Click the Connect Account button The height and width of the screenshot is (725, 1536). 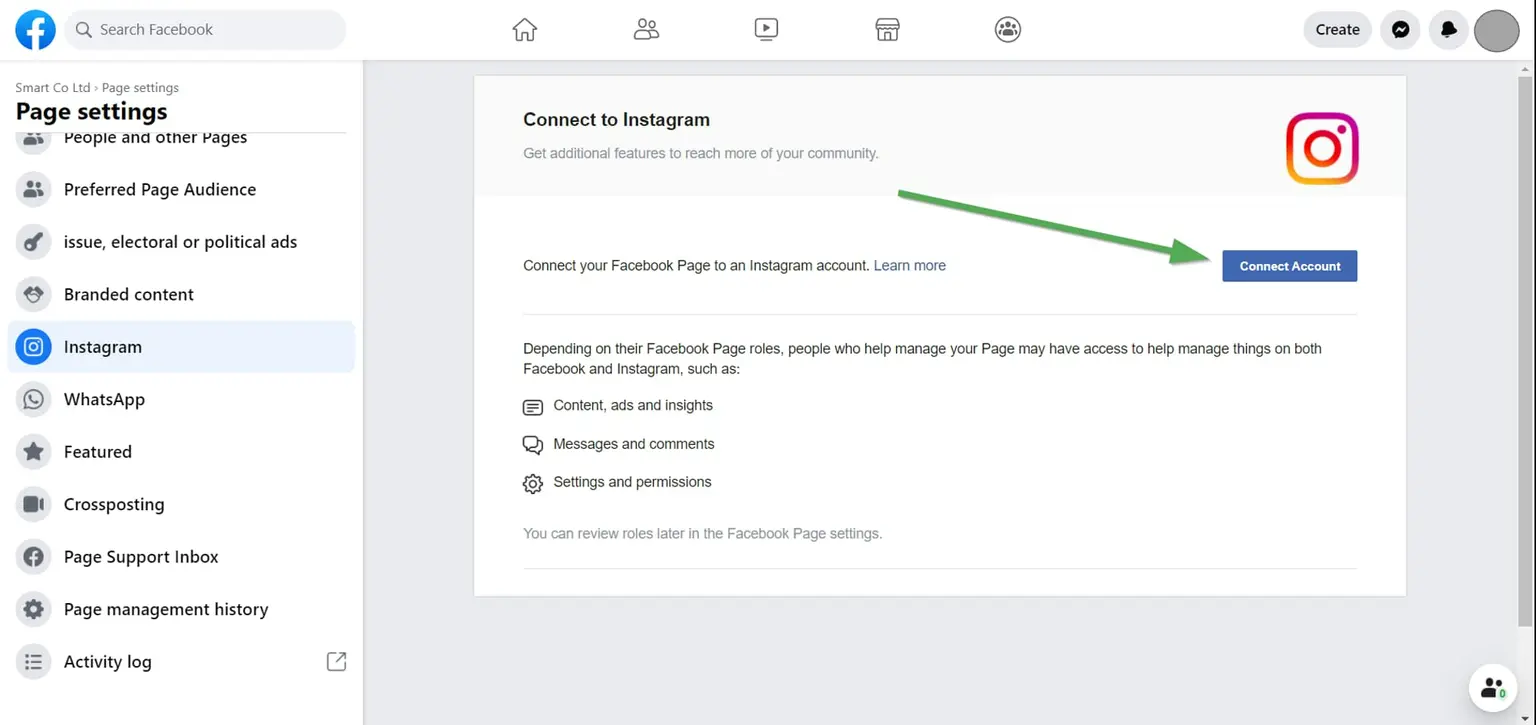coord(1289,266)
